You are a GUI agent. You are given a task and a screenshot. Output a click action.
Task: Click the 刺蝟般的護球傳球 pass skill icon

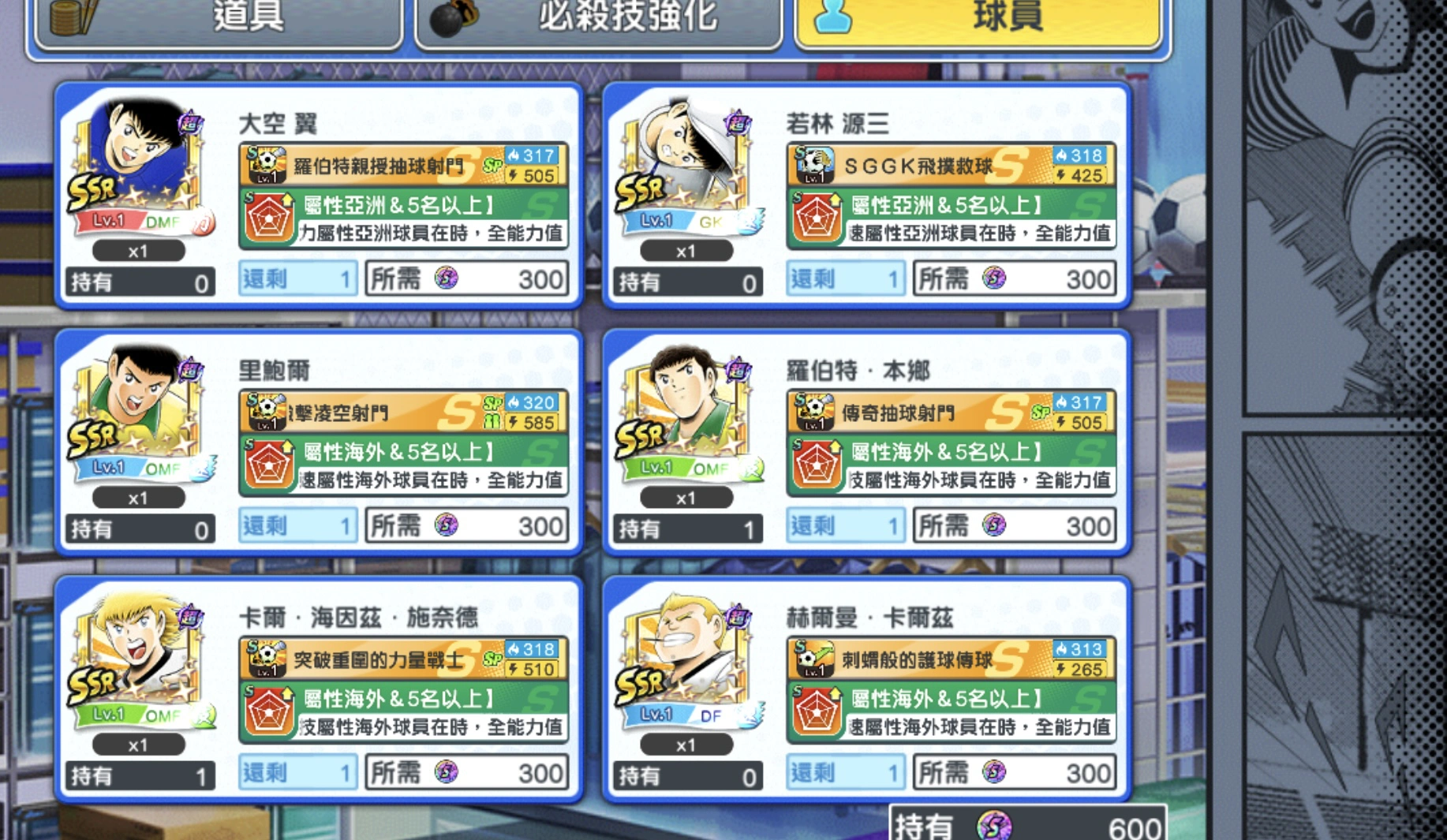(813, 659)
